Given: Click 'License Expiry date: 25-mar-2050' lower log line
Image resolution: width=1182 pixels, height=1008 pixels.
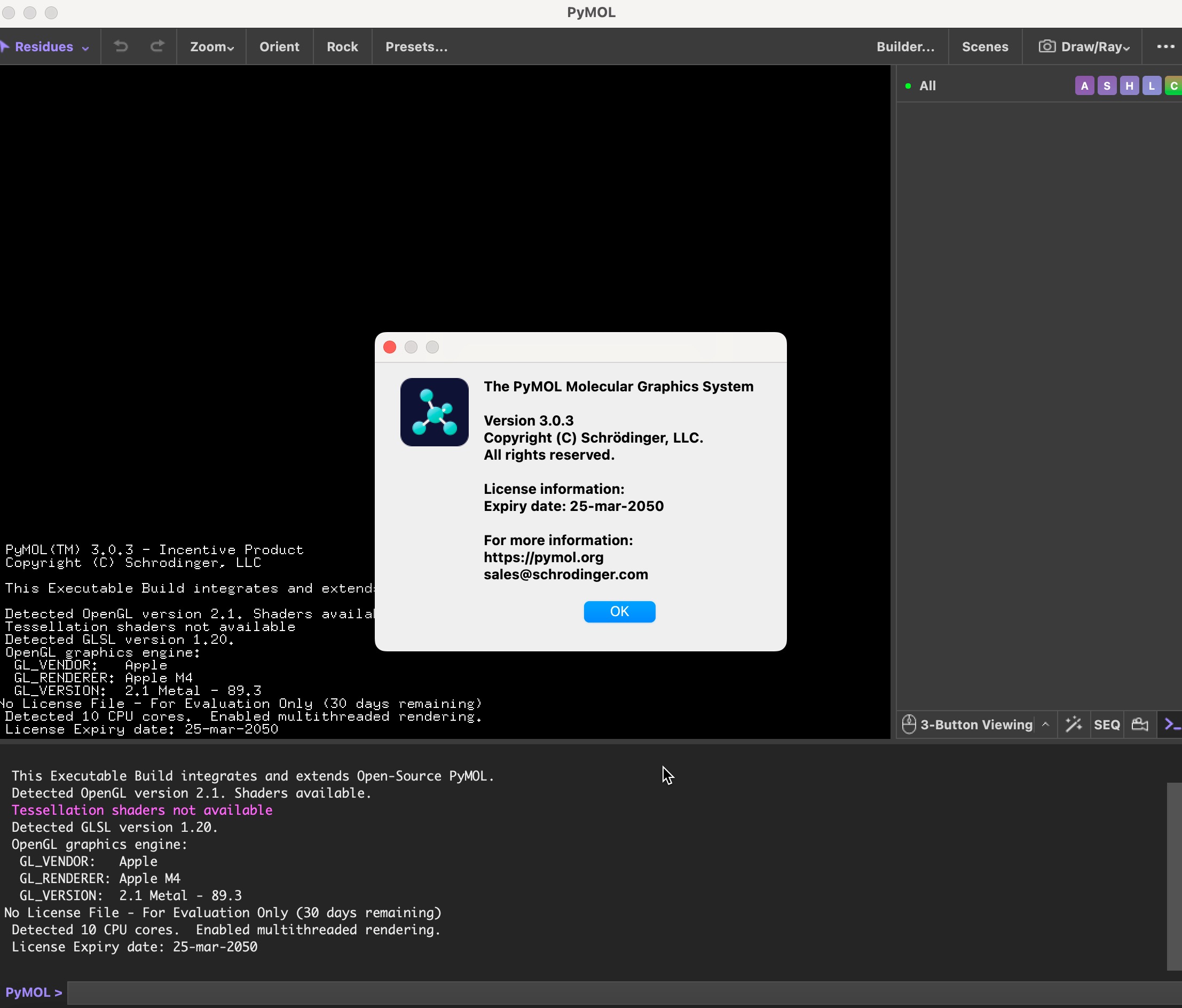Looking at the screenshot, I should click(135, 947).
